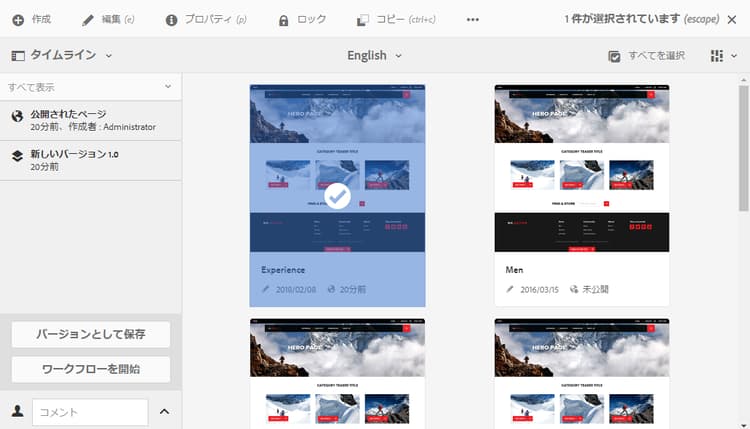Click 1件が選択されています (escape) label
The height and width of the screenshot is (429, 750).
(x=641, y=19)
